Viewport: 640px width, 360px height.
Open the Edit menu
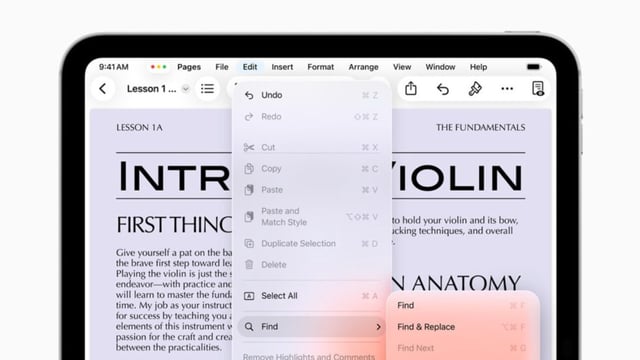[x=250, y=67]
